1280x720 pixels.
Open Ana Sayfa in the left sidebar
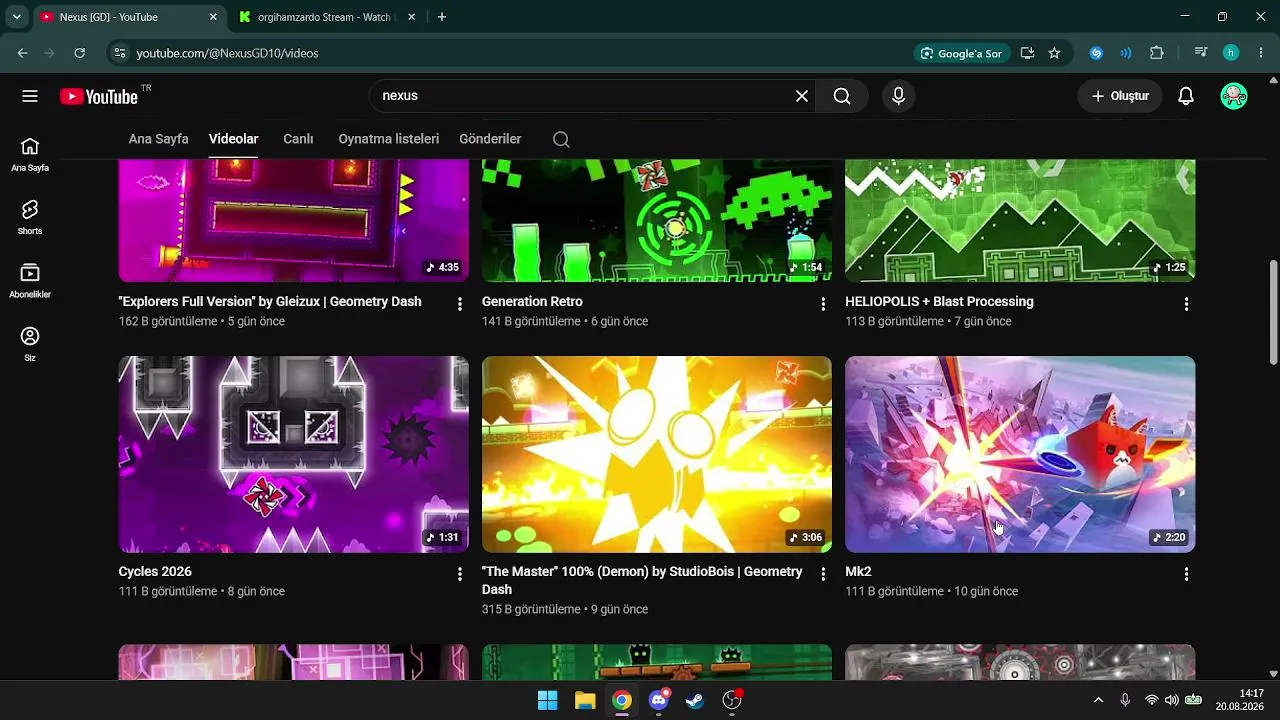(30, 154)
